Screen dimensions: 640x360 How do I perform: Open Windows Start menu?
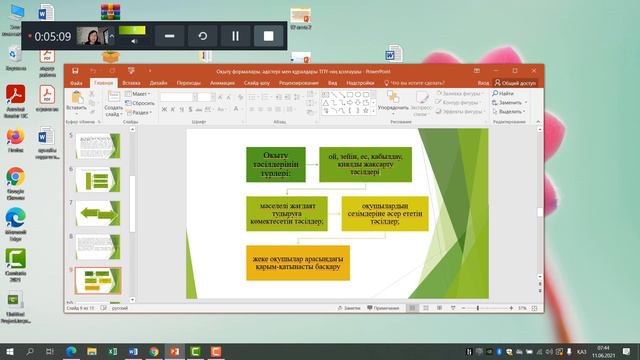pyautogui.click(x=10, y=351)
